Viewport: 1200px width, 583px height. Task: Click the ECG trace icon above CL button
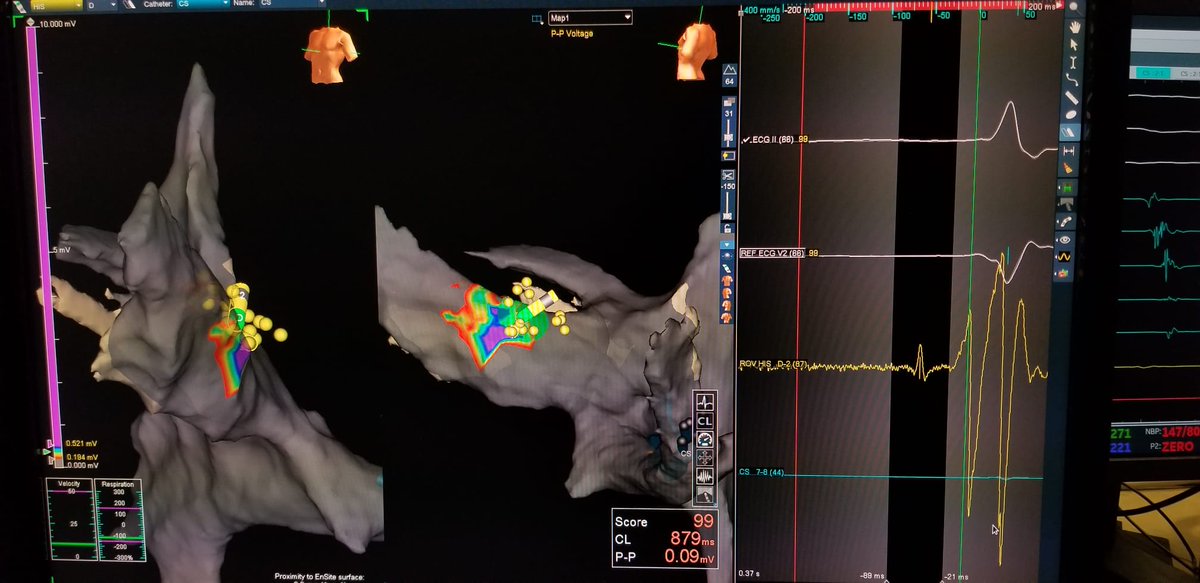(705, 402)
